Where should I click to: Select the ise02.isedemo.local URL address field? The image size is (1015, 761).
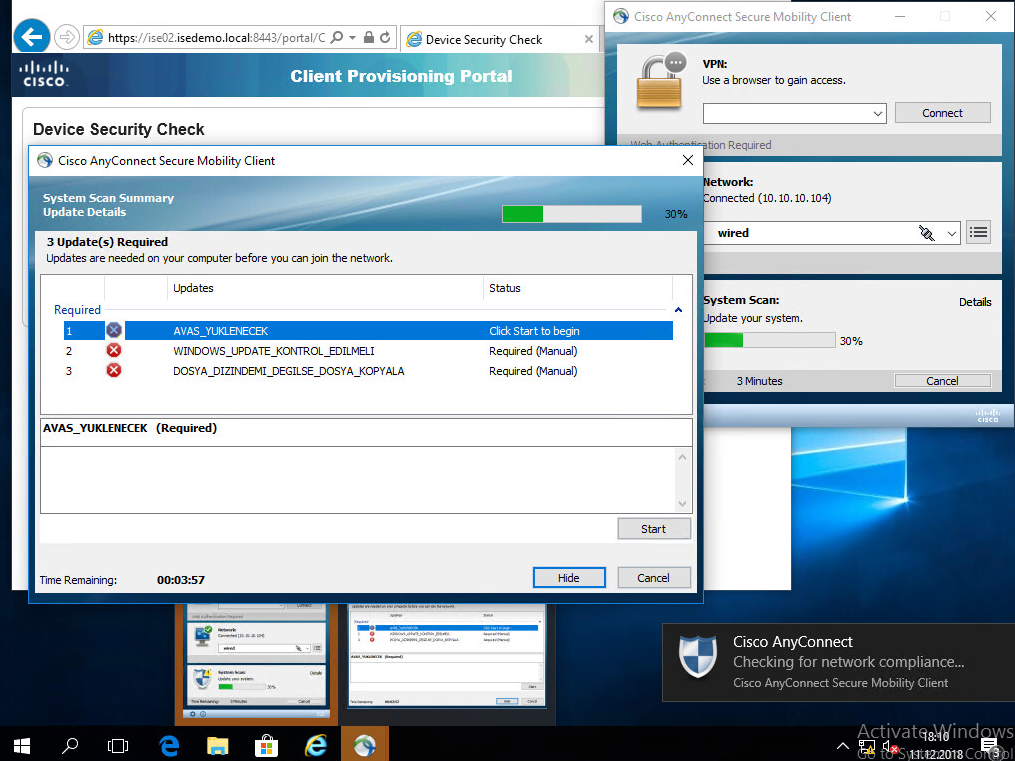[x=216, y=38]
